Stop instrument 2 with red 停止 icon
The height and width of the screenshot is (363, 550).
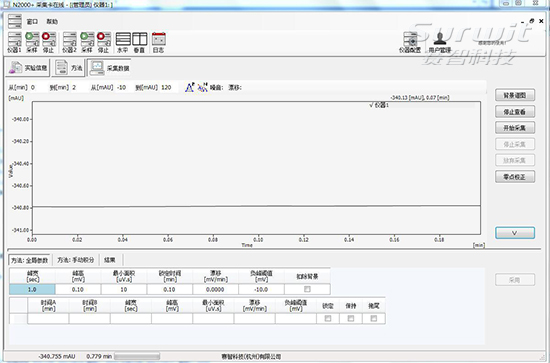pyautogui.click(x=104, y=42)
